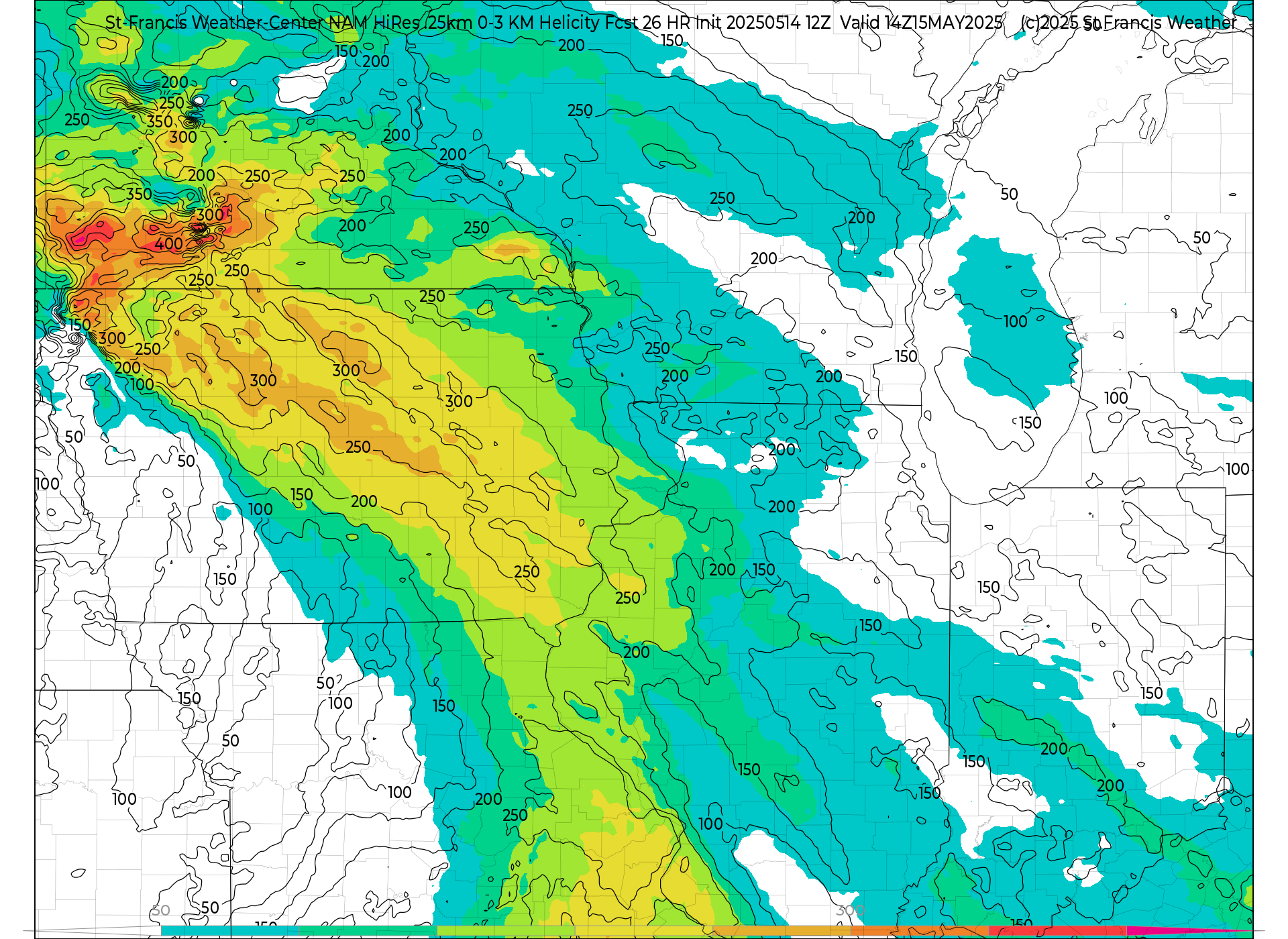Click the 'Init 20250514 12Z' text in the title
Viewport: 1288px width, 939px height.
tap(763, 23)
